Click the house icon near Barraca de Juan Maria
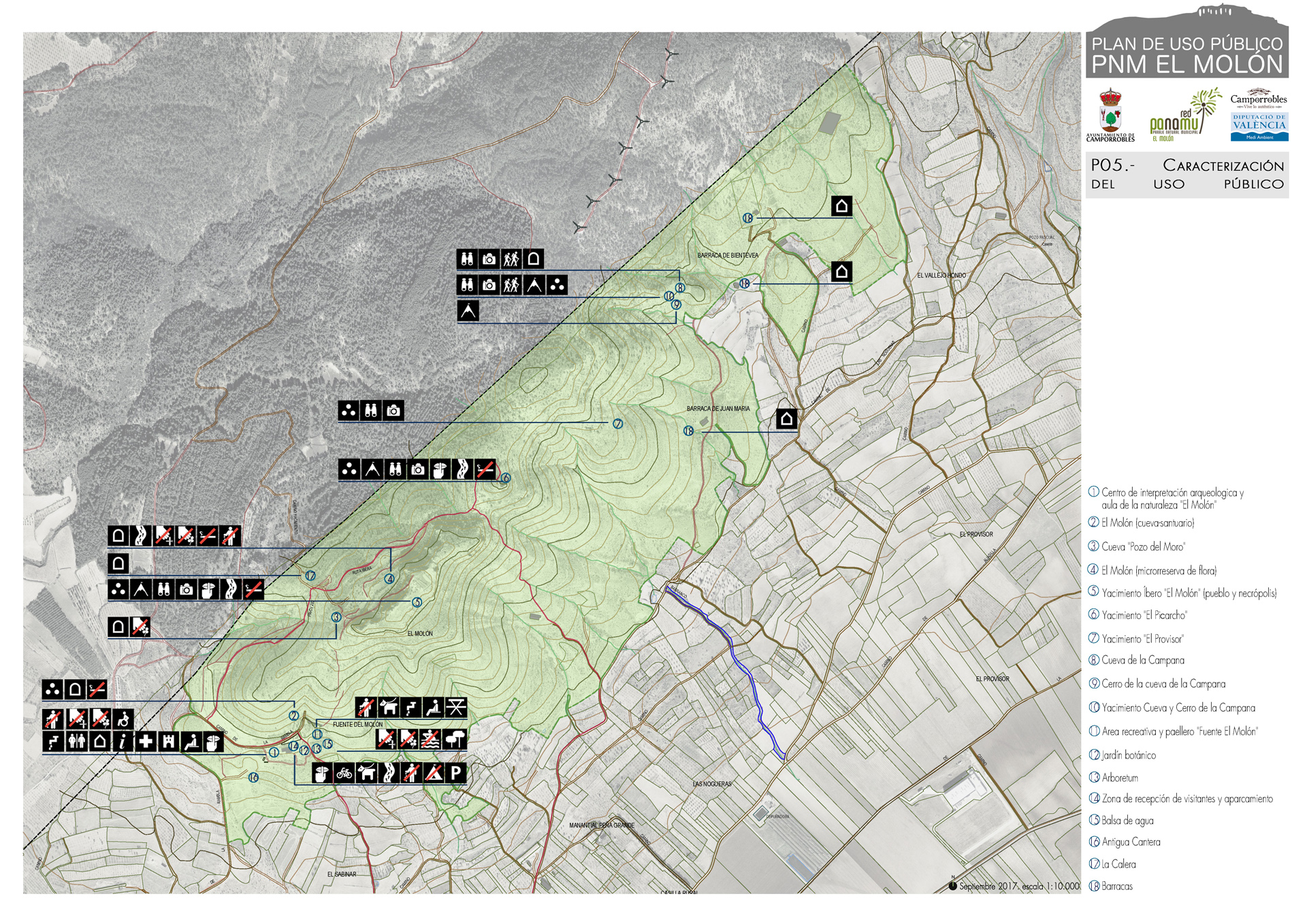 point(787,418)
